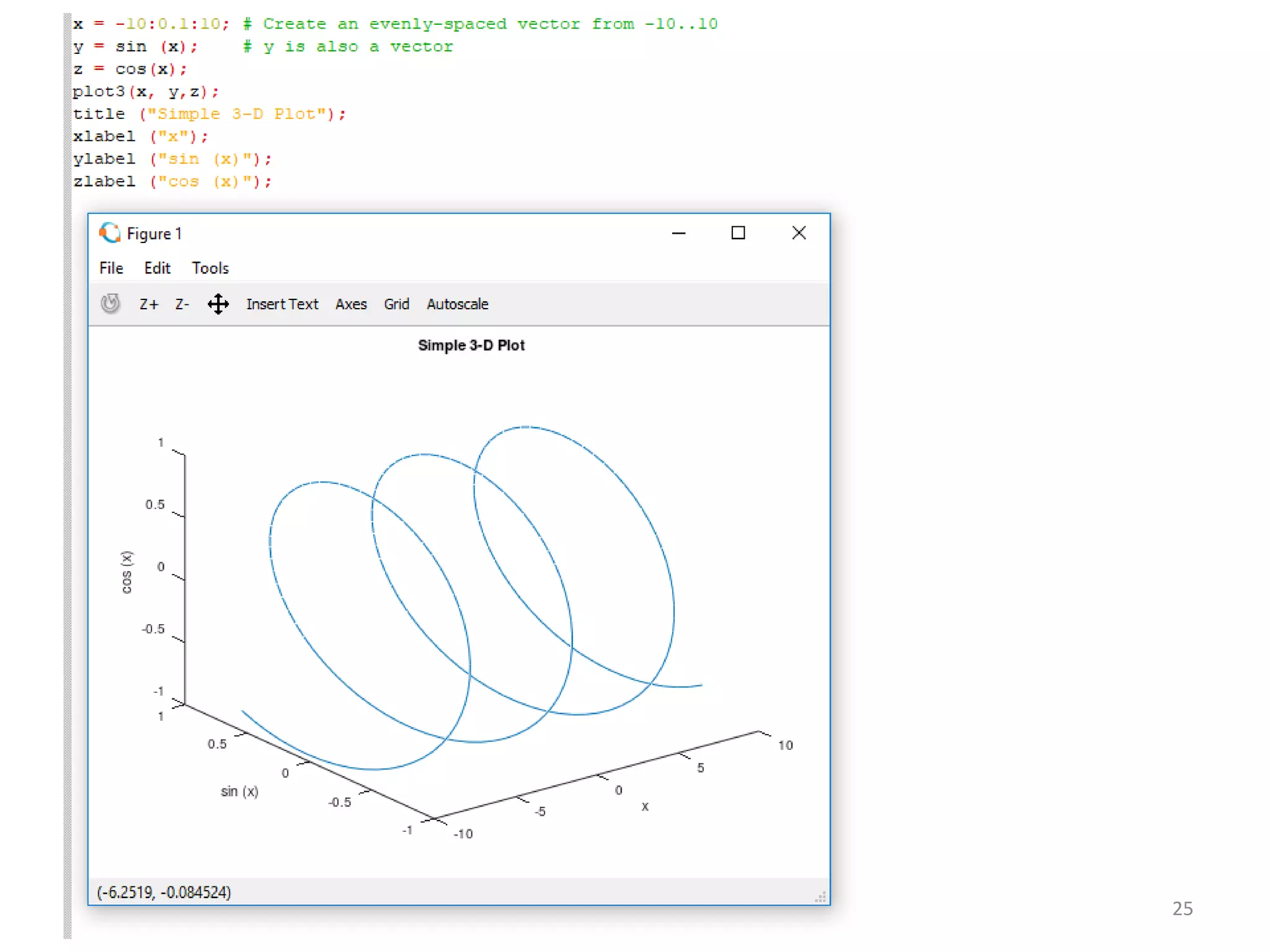Open the Edit menu

(x=157, y=268)
